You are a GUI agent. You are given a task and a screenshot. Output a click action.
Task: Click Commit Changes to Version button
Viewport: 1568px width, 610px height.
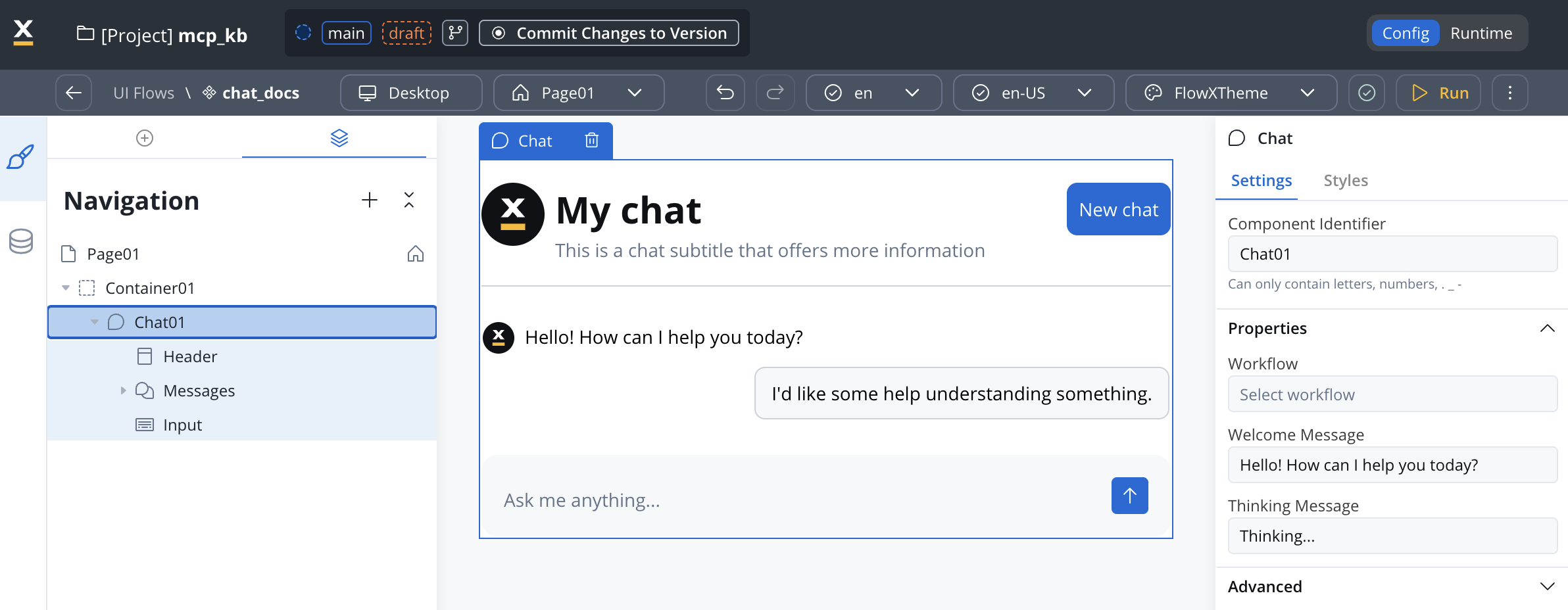pyautogui.click(x=608, y=33)
